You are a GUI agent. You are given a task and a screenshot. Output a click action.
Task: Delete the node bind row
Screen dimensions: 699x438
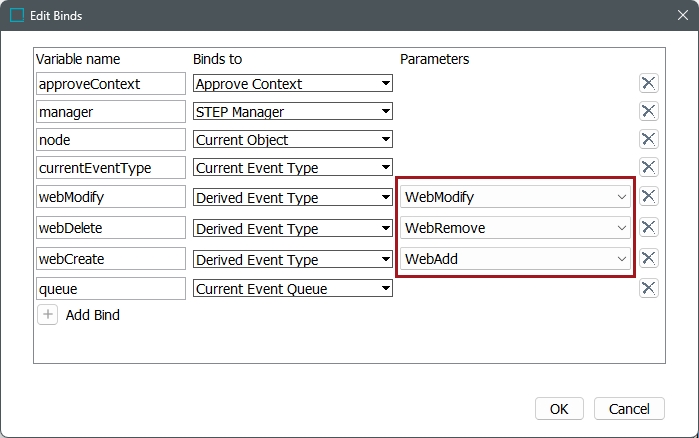[648, 139]
